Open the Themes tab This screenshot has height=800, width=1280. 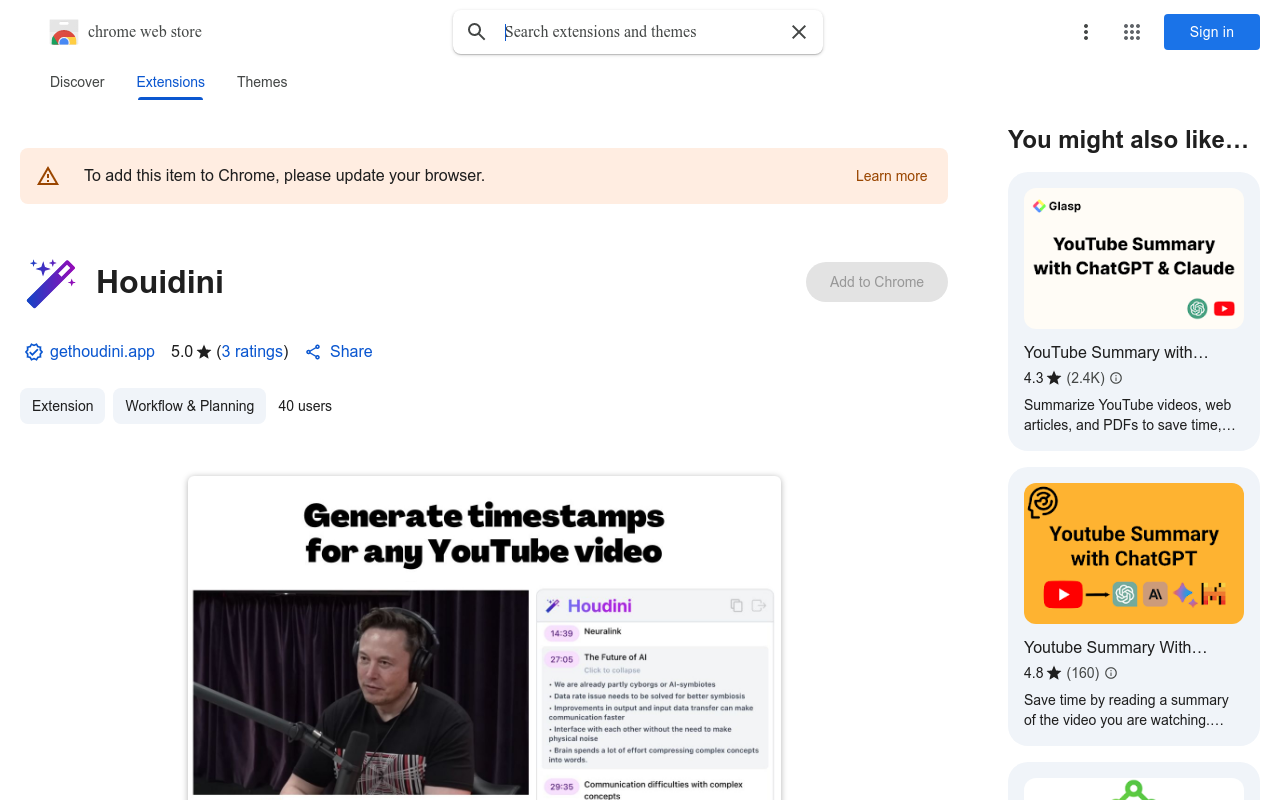[x=262, y=82]
